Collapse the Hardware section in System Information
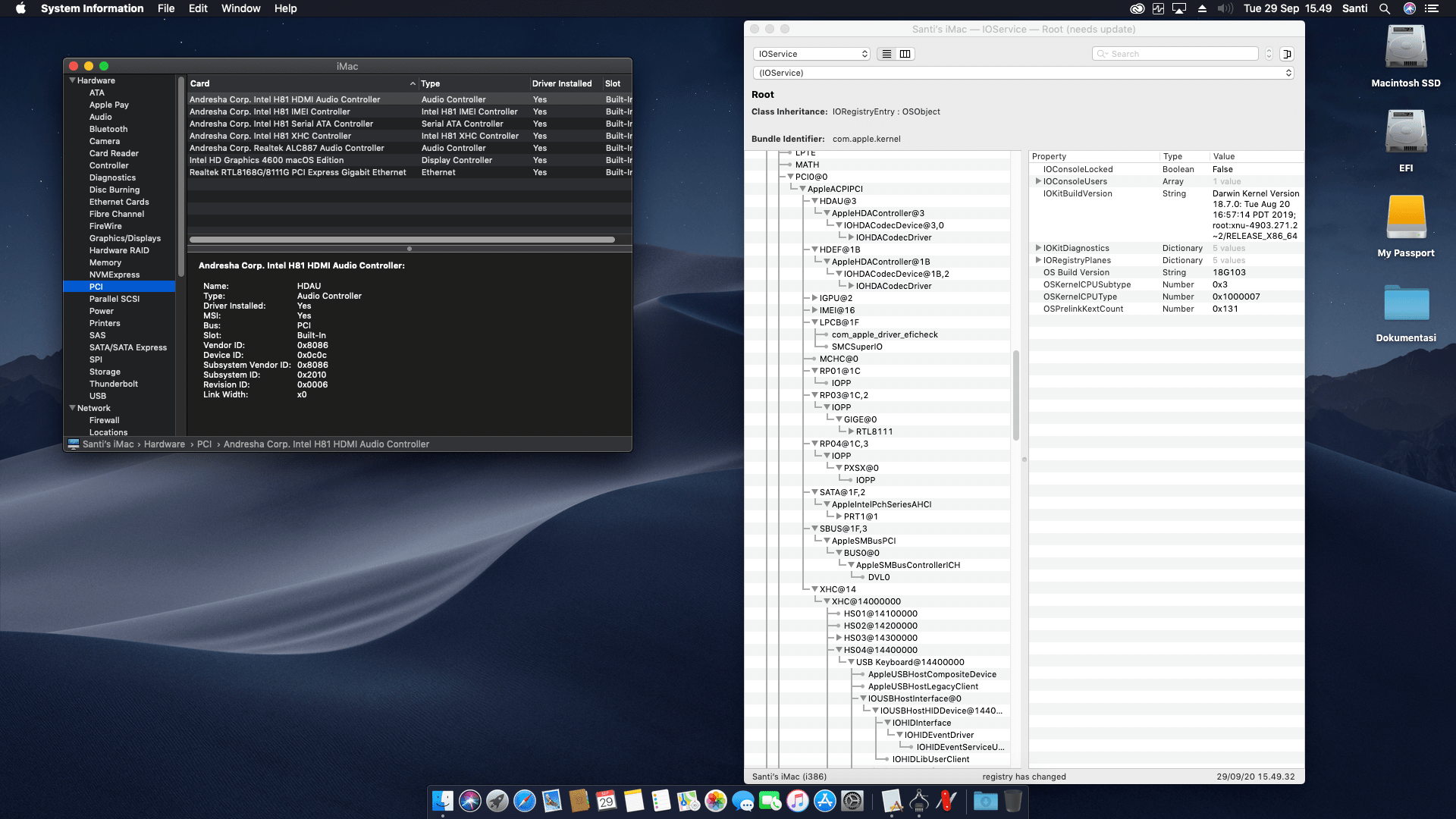The image size is (1456, 819). click(x=73, y=80)
